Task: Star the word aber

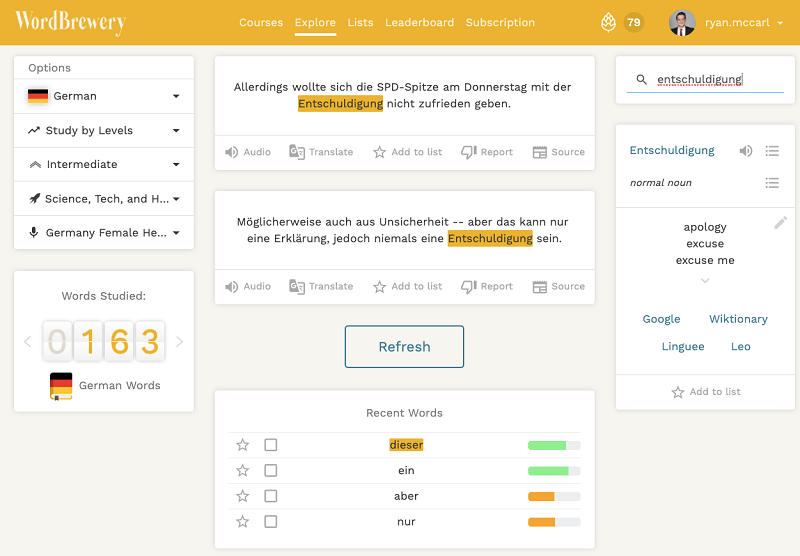Action: [x=242, y=496]
